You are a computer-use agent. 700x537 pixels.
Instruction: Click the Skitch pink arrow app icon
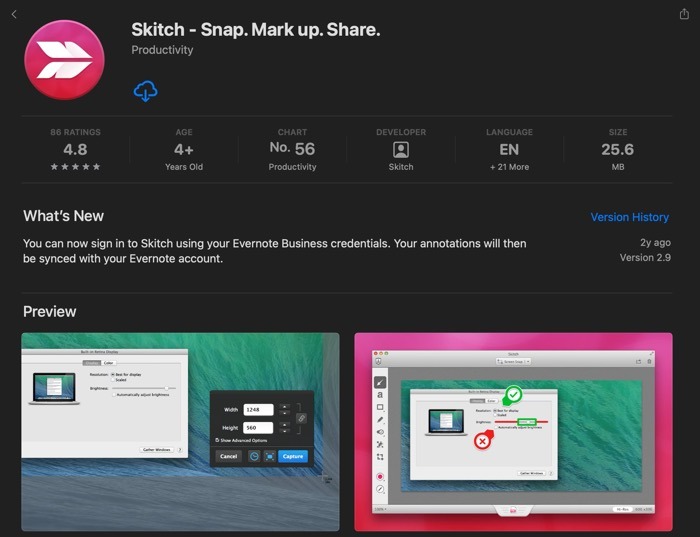tap(64, 60)
